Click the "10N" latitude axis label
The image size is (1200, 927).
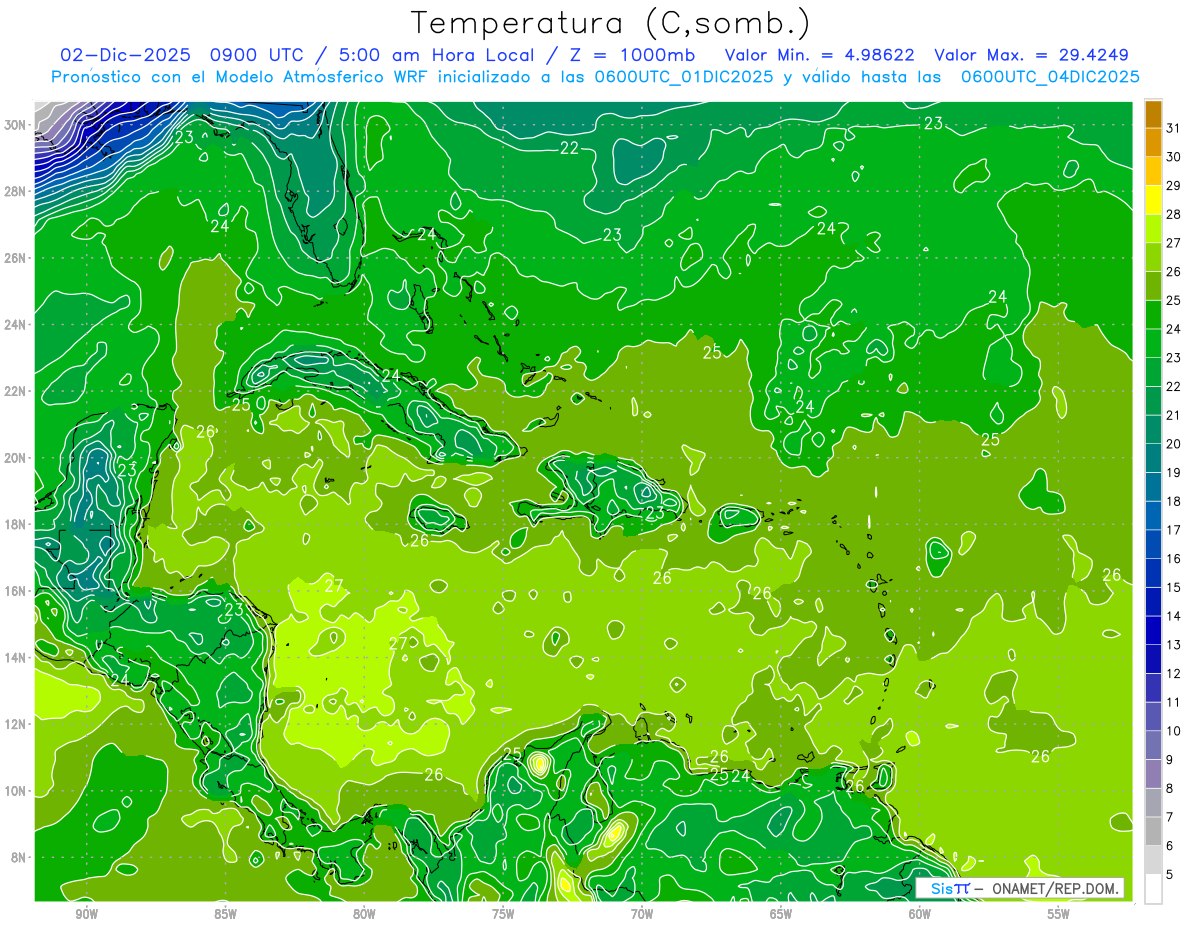pyautogui.click(x=15, y=791)
